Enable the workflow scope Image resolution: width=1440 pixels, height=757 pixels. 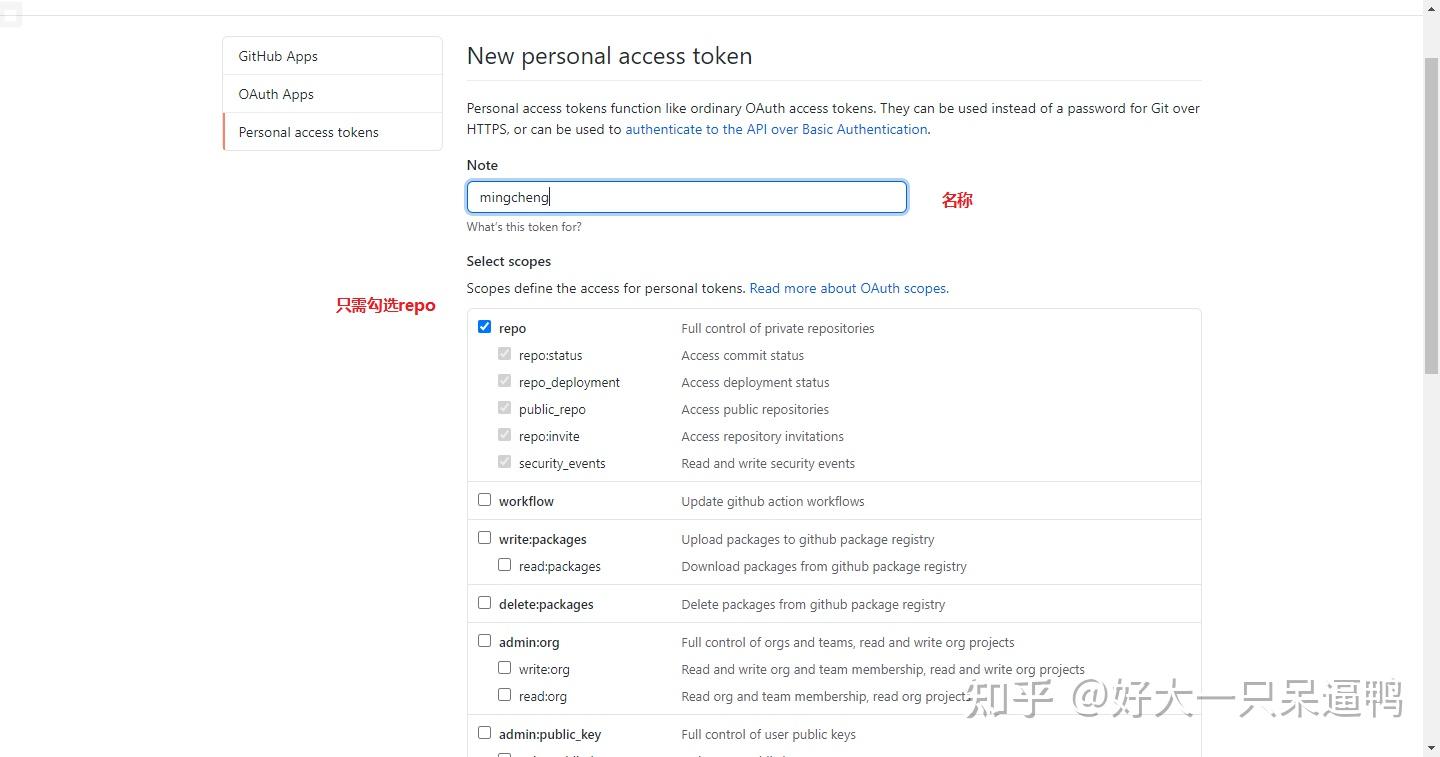pos(484,499)
